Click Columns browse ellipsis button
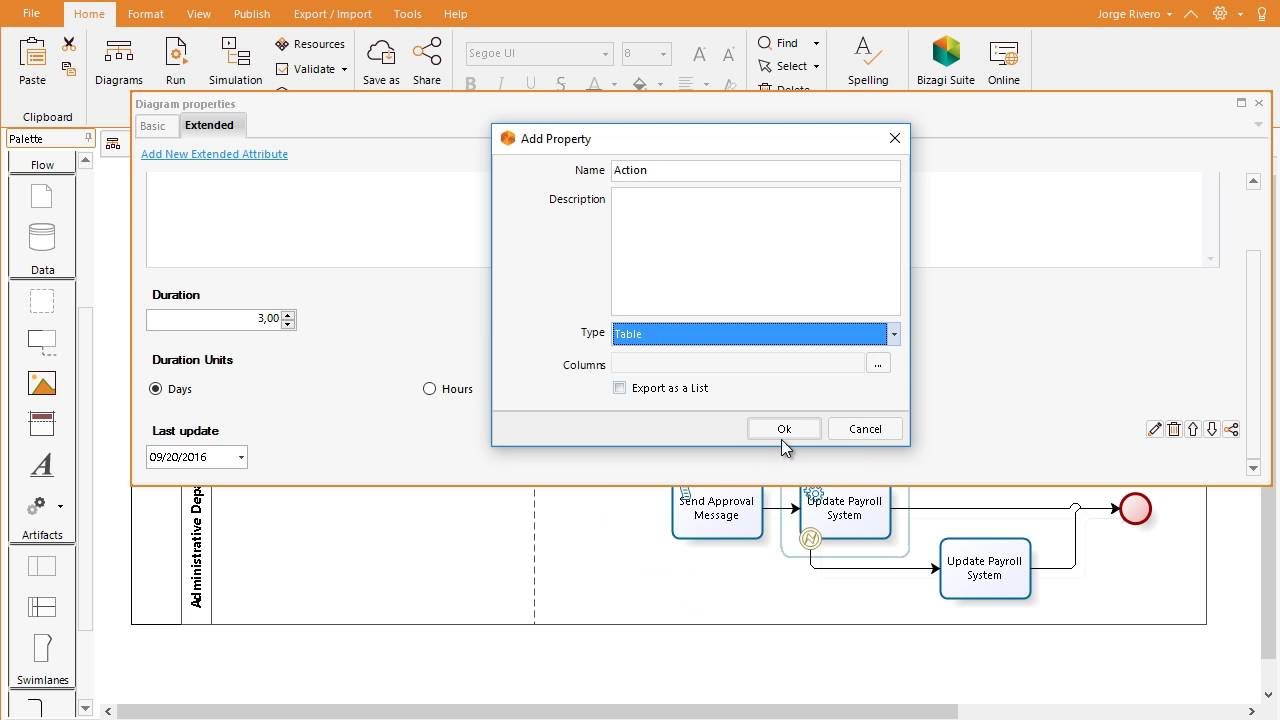Screen dimensions: 1280x720 [878, 364]
